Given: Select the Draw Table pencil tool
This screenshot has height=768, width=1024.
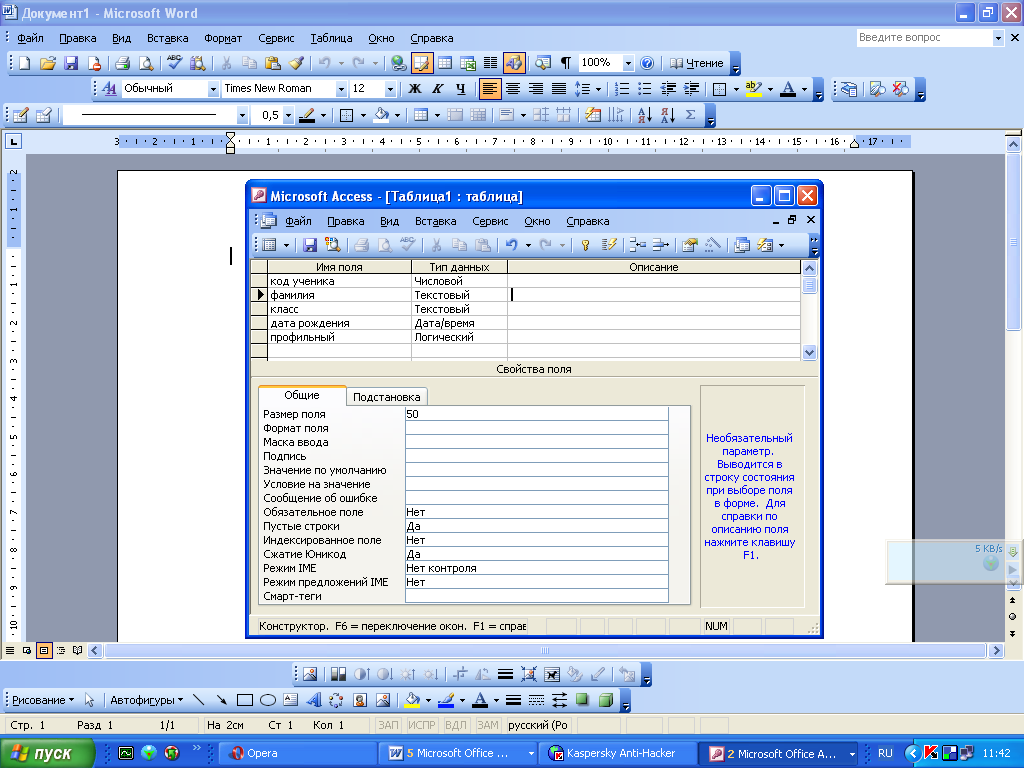Looking at the screenshot, I should click(x=20, y=116).
